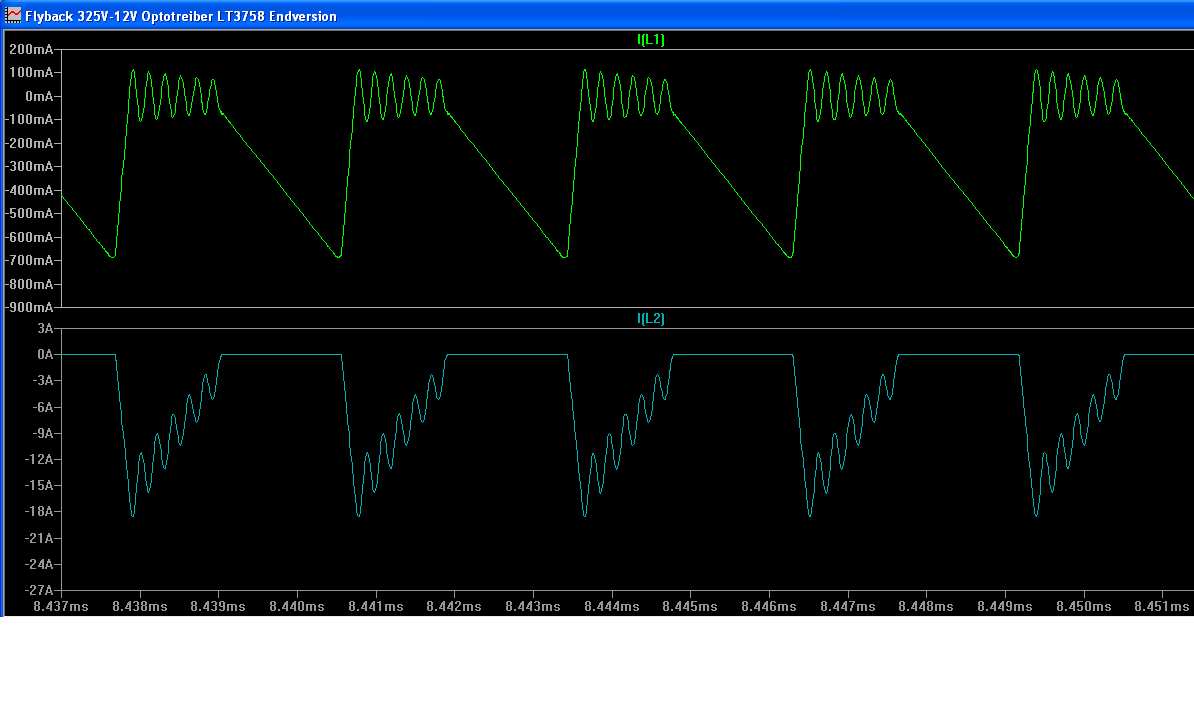Viewport: 1194px width, 720px height.
Task: Click the 0A label on lower axis
Action: click(x=44, y=354)
